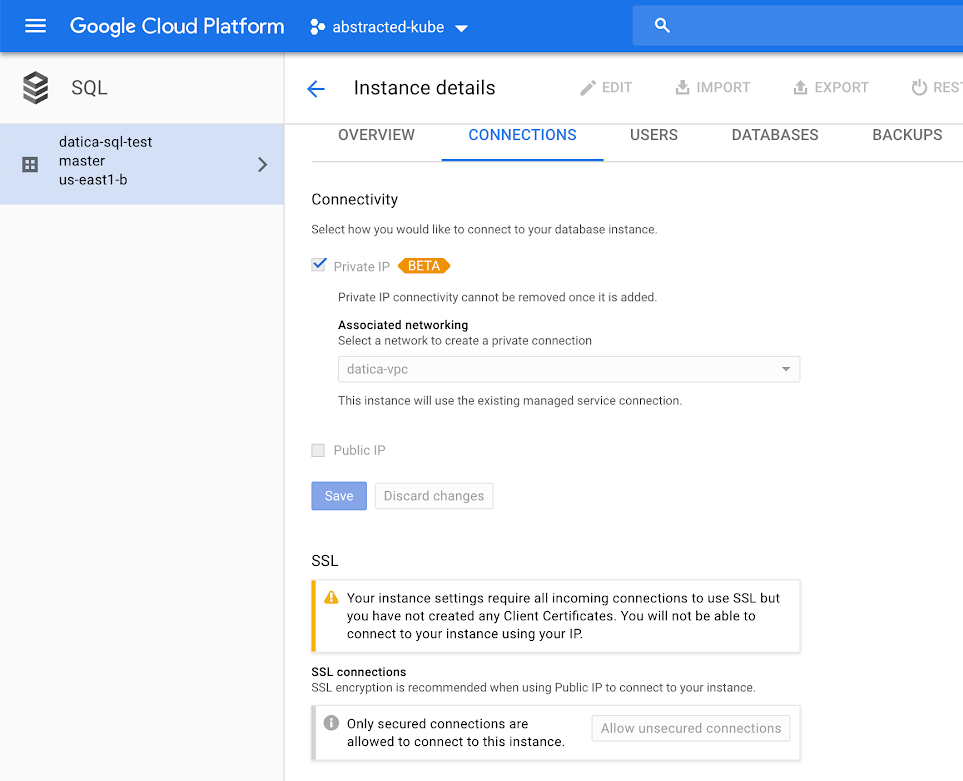Click the us-east1-b zone text
Viewport: 963px width, 781px height.
tap(93, 180)
